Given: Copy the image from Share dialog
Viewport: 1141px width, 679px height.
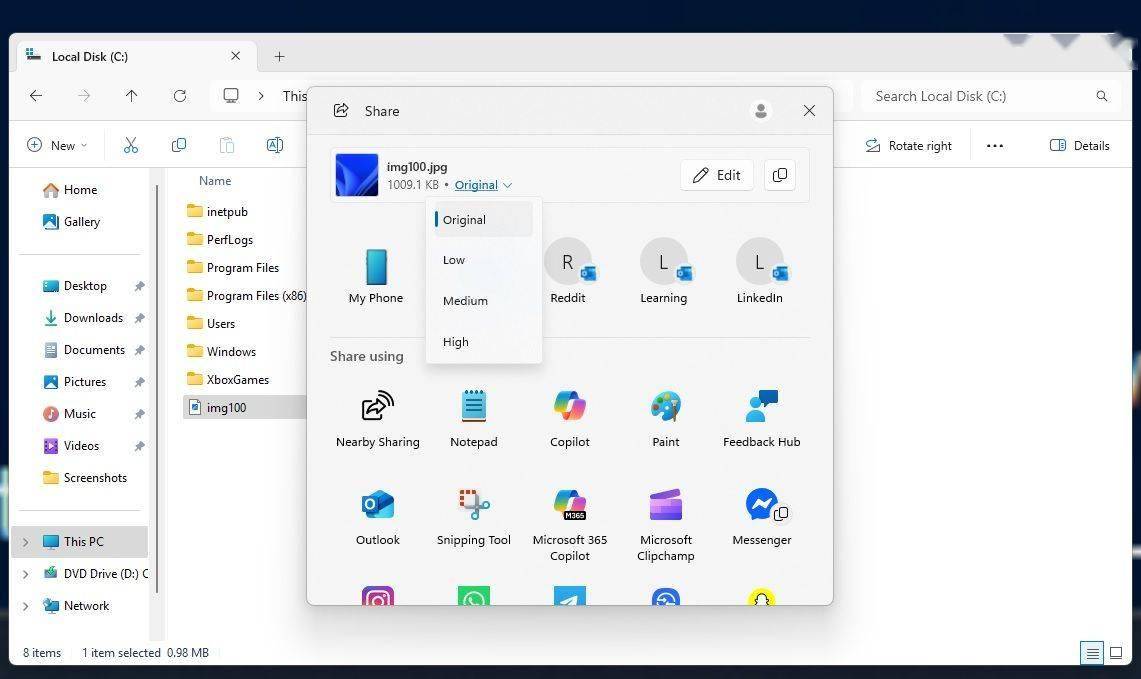Looking at the screenshot, I should point(779,175).
